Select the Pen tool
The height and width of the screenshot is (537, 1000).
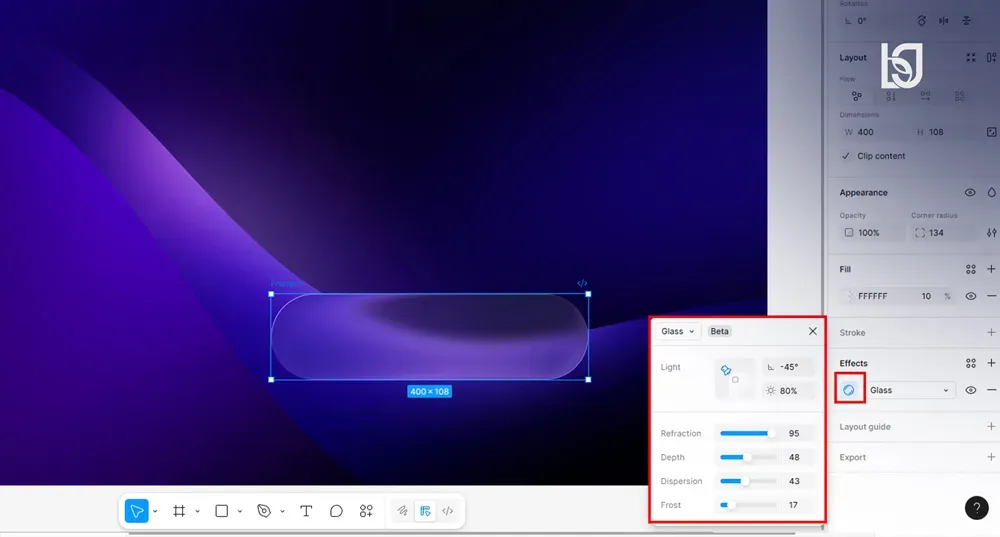point(264,511)
